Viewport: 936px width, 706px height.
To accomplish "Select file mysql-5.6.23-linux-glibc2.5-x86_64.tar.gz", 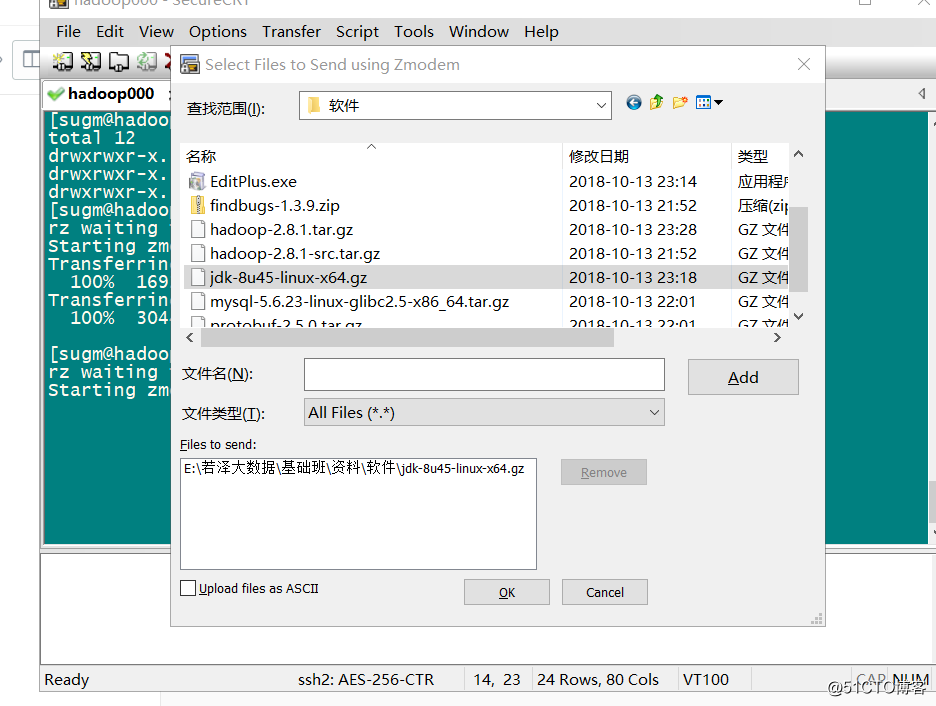I will 359,301.
